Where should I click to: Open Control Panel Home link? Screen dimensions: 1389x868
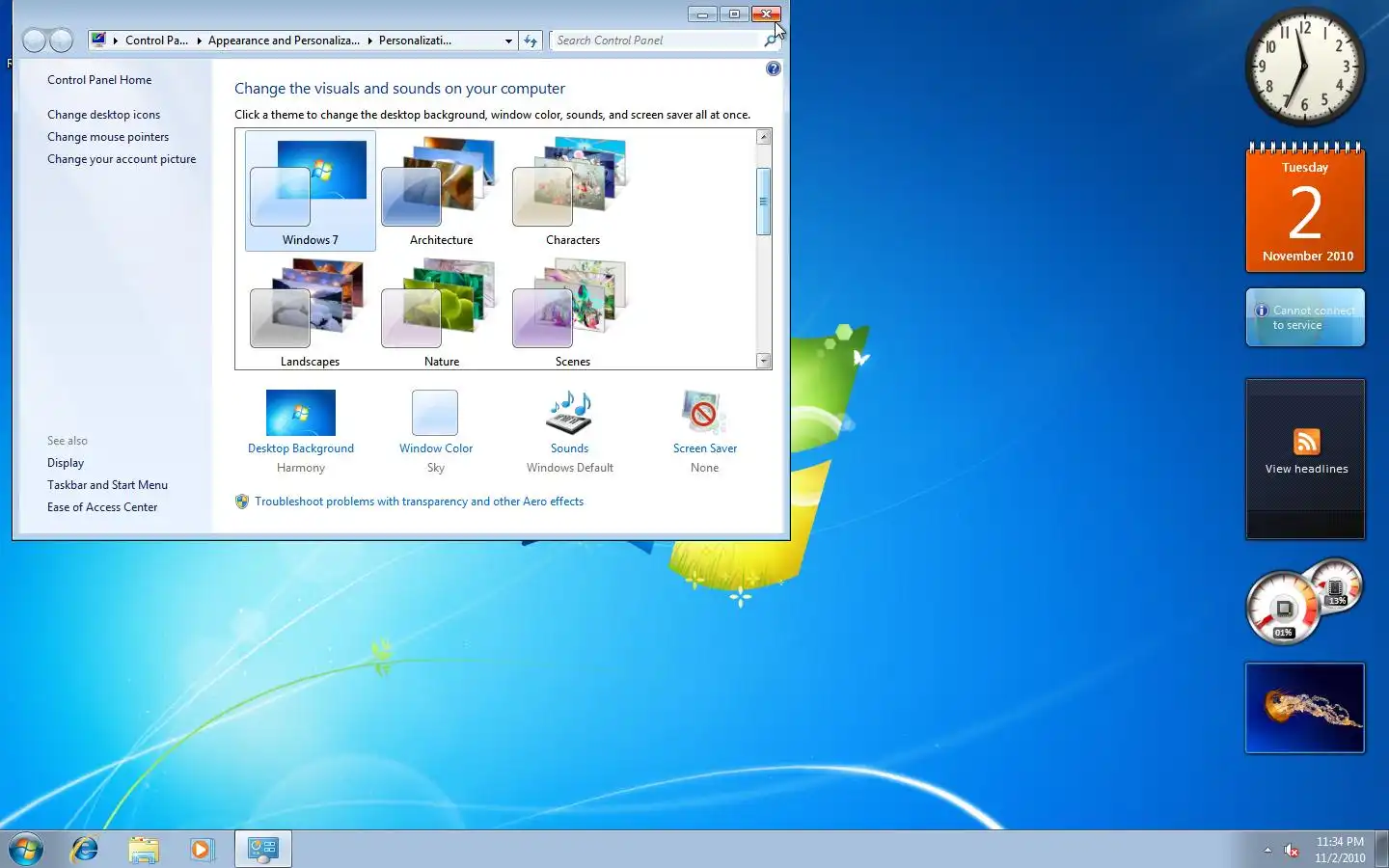coord(99,80)
